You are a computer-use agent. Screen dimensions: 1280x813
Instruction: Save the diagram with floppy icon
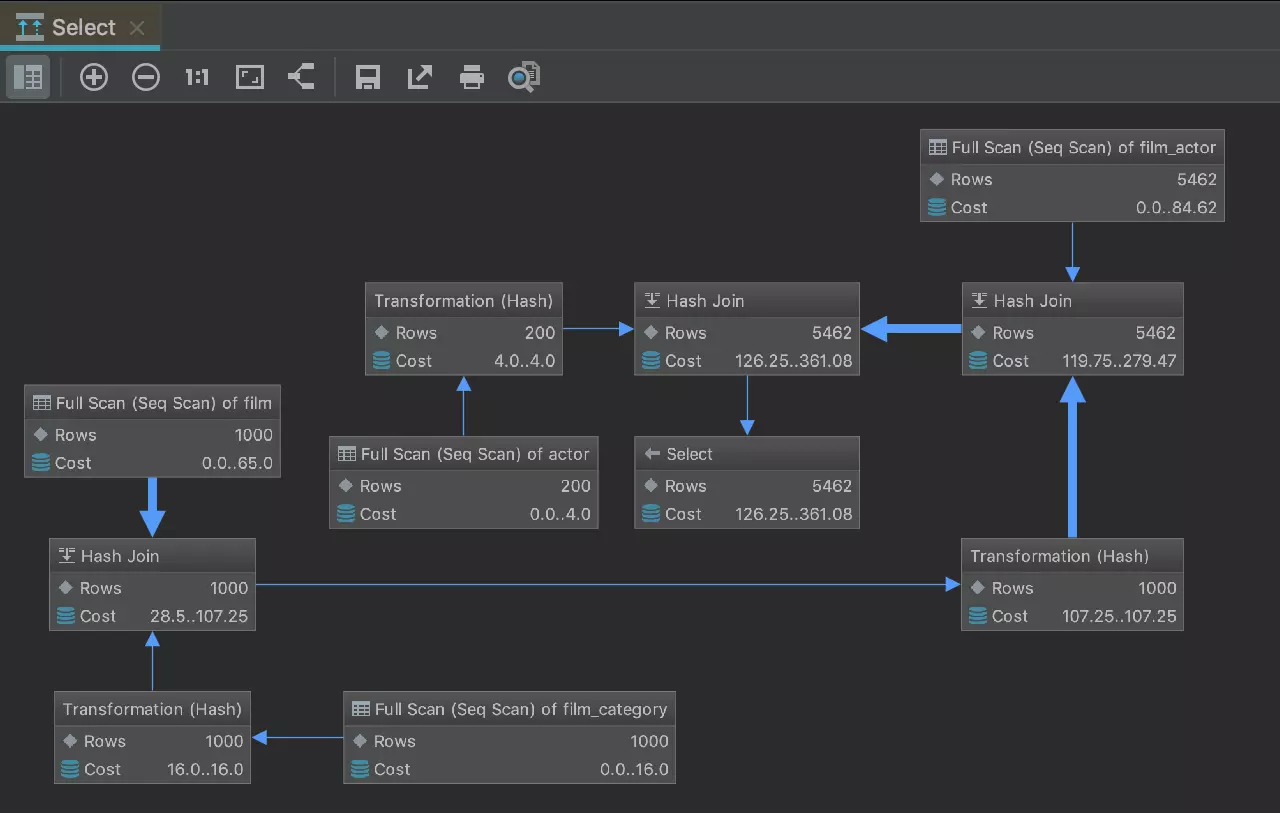368,77
